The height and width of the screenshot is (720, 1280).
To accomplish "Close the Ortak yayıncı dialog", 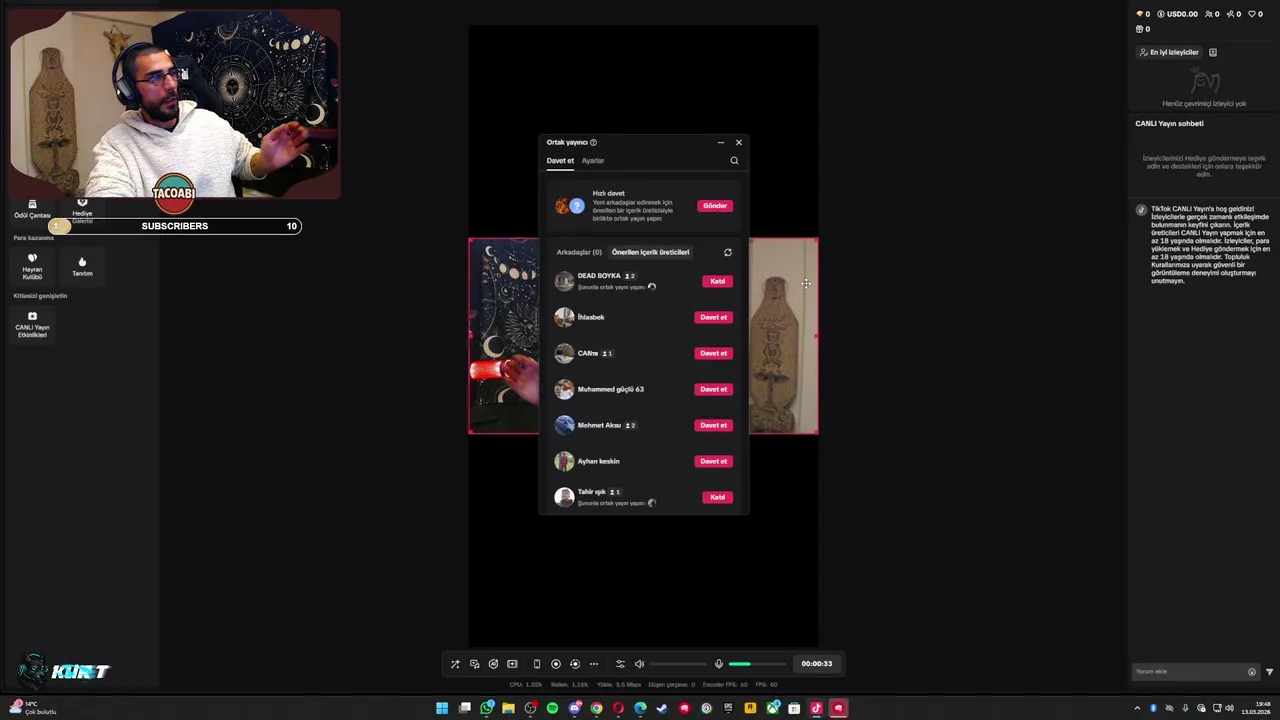I will [739, 142].
